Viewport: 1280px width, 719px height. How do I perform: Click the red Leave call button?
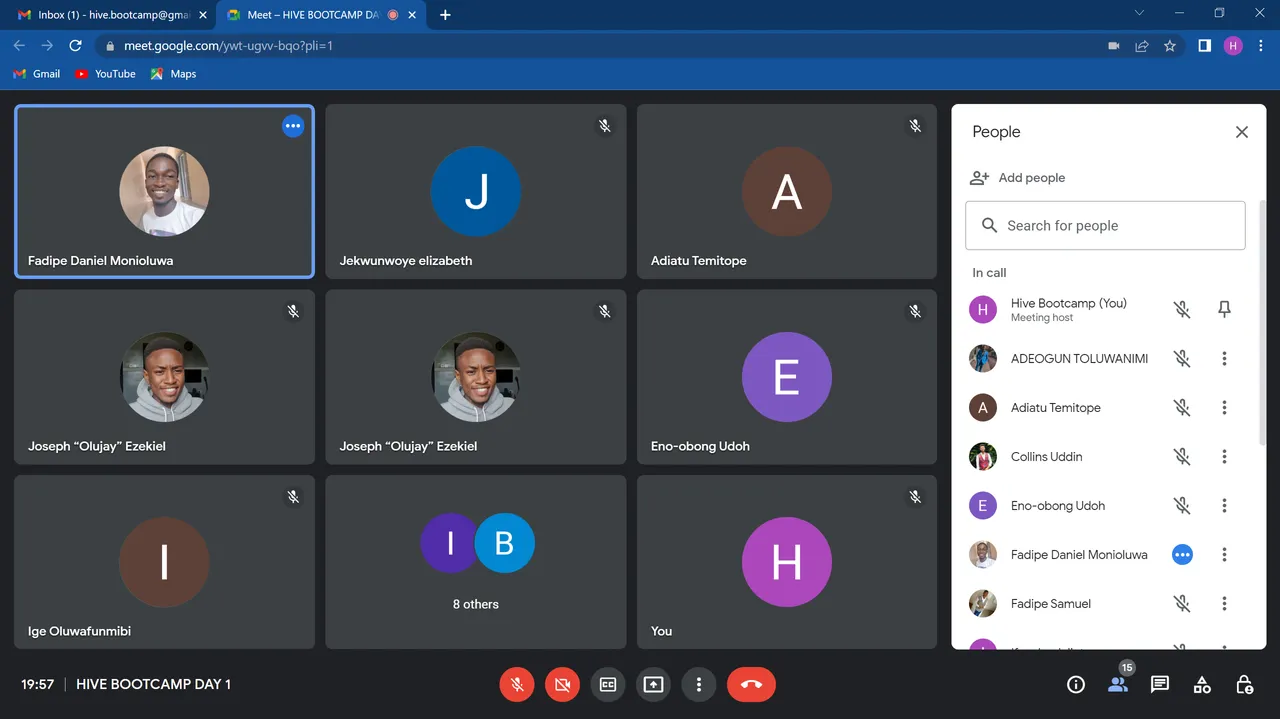(x=752, y=685)
